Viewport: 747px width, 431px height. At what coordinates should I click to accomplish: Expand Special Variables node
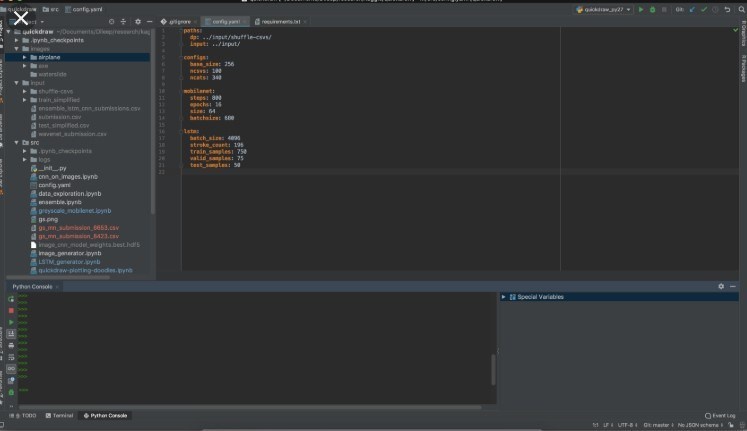(x=504, y=297)
